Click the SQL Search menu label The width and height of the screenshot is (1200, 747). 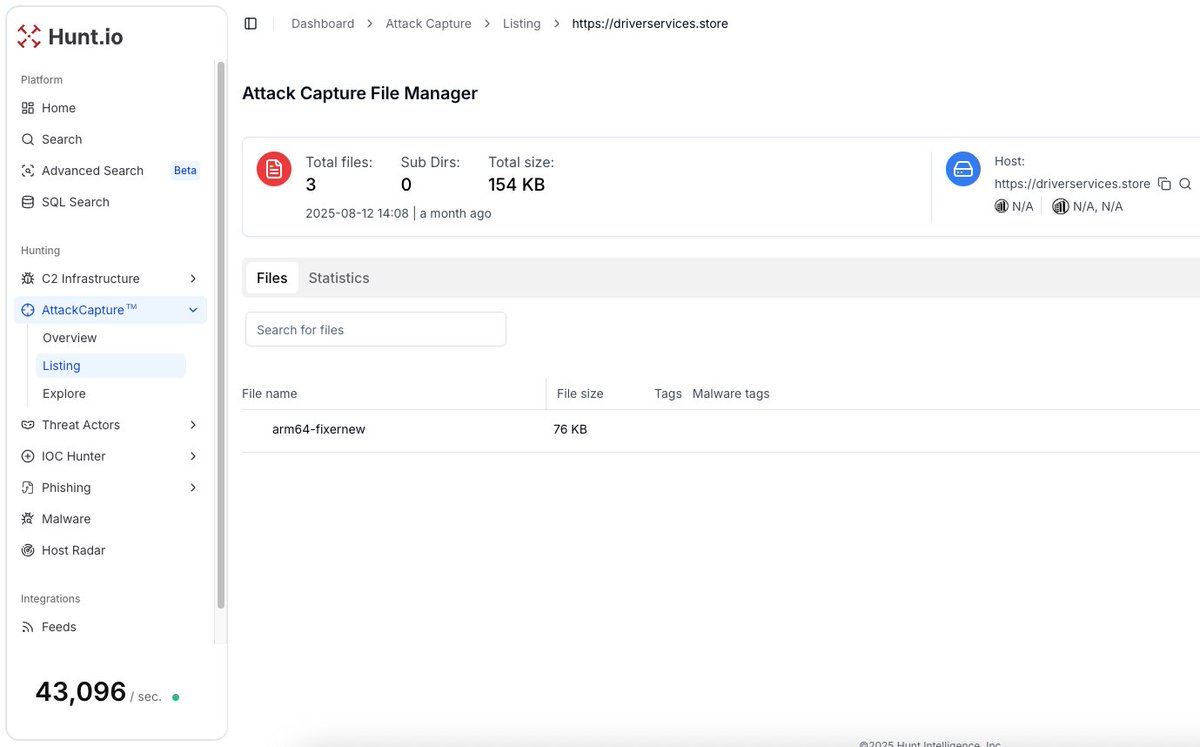click(76, 202)
